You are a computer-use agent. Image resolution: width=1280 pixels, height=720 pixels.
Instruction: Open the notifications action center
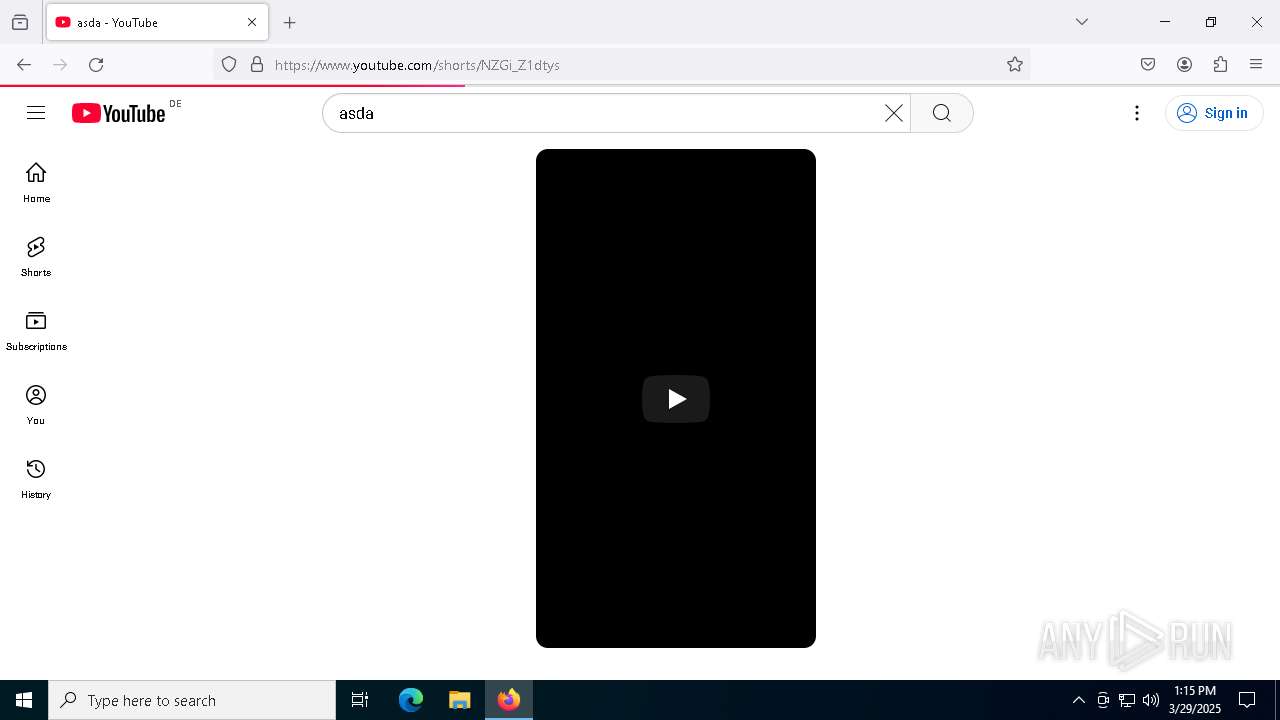(x=1247, y=700)
